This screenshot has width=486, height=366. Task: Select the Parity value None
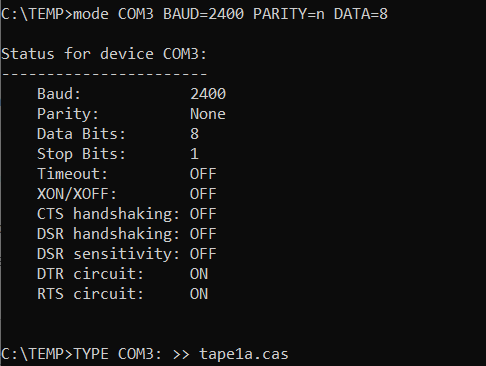(208, 114)
